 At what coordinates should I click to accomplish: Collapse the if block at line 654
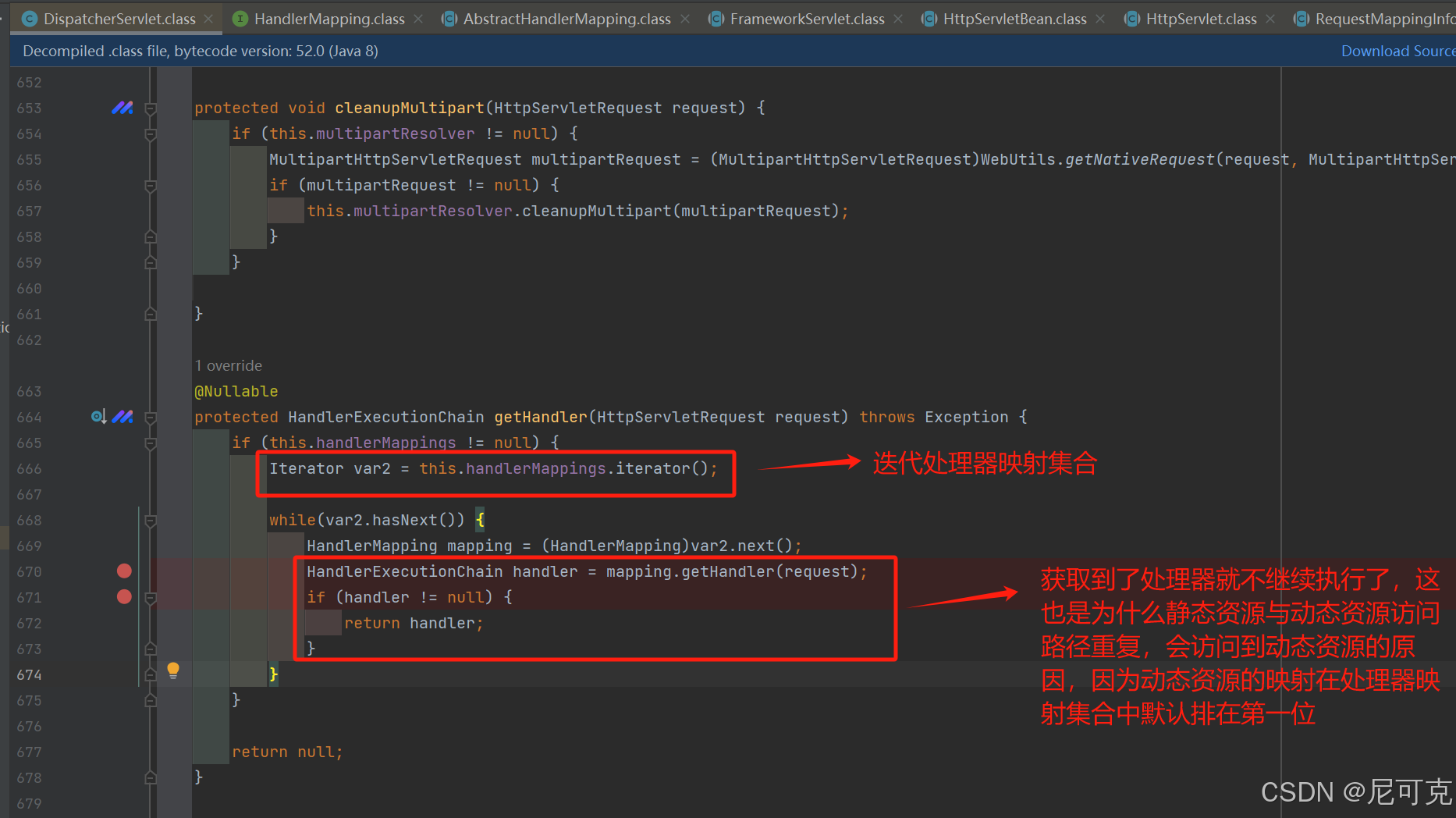[151, 134]
